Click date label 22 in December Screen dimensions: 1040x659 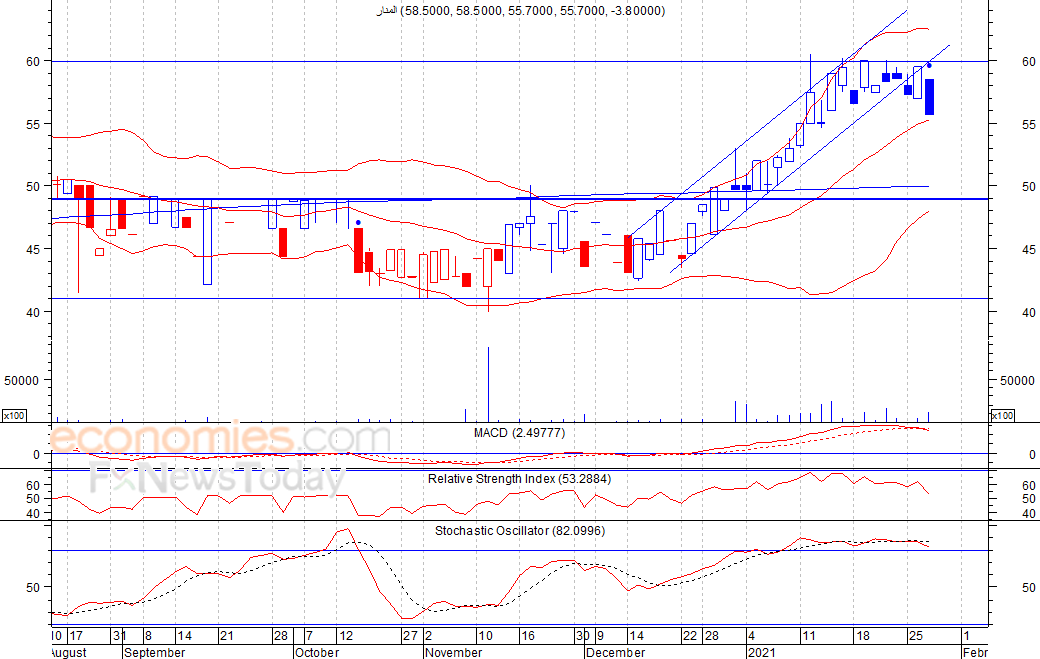(690, 636)
